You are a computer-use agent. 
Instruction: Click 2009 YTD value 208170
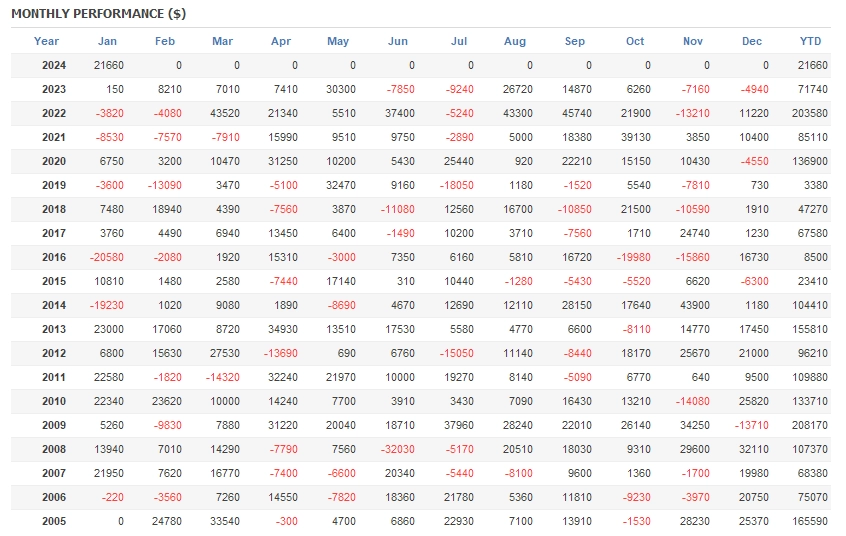809,425
